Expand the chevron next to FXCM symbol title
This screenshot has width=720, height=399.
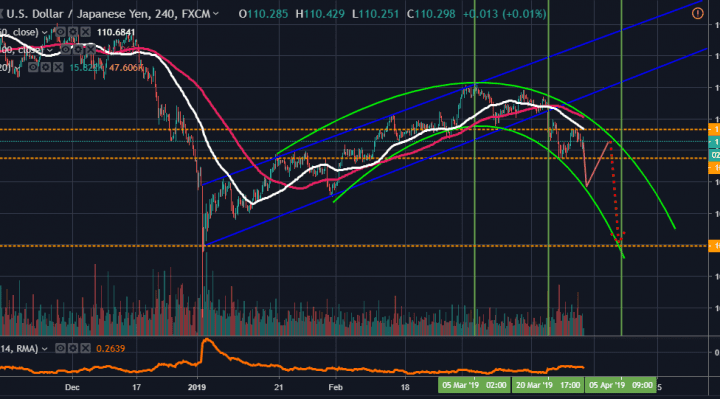tap(215, 14)
